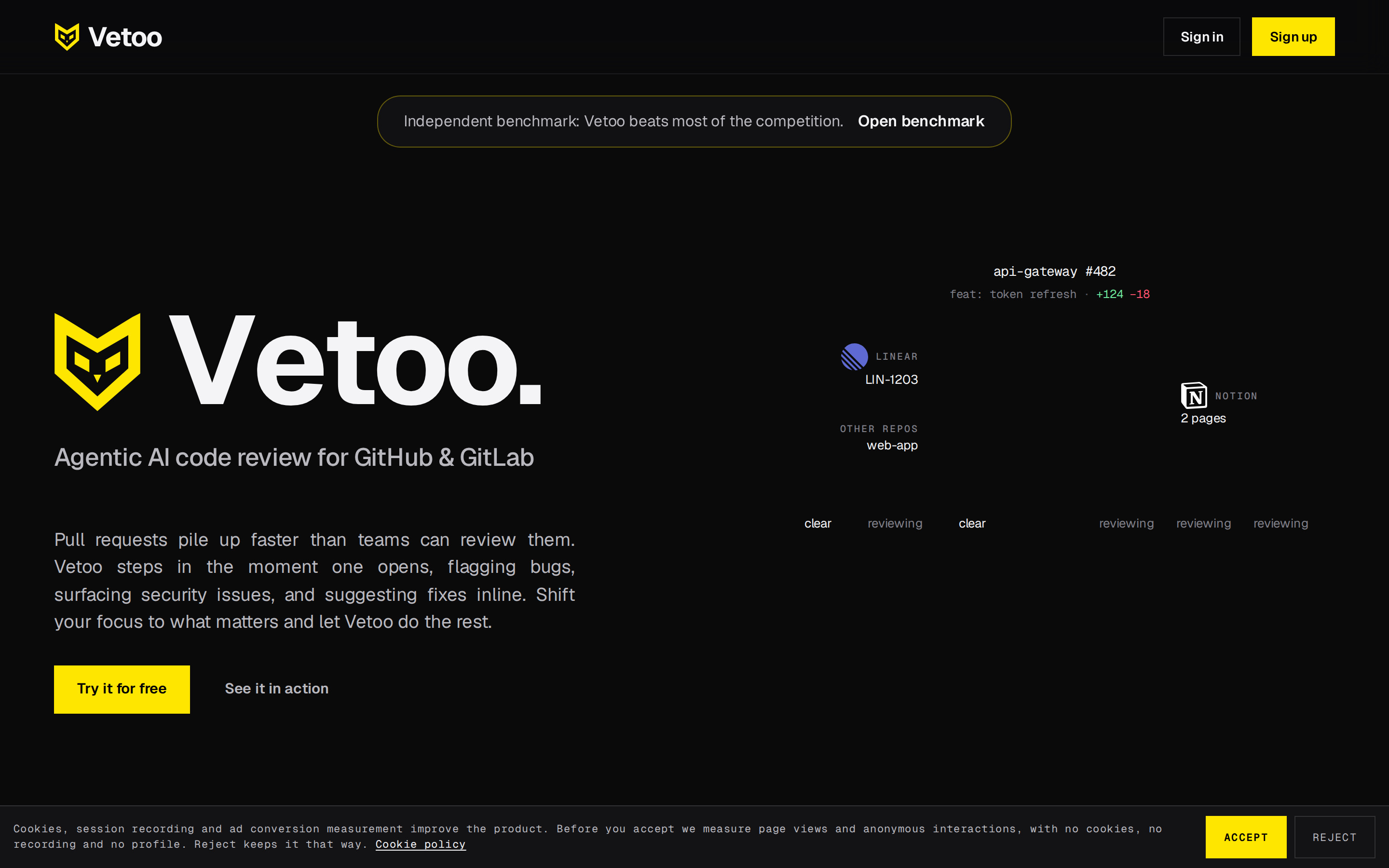Click the Notion icon
The image size is (1389, 868).
coord(1194,395)
